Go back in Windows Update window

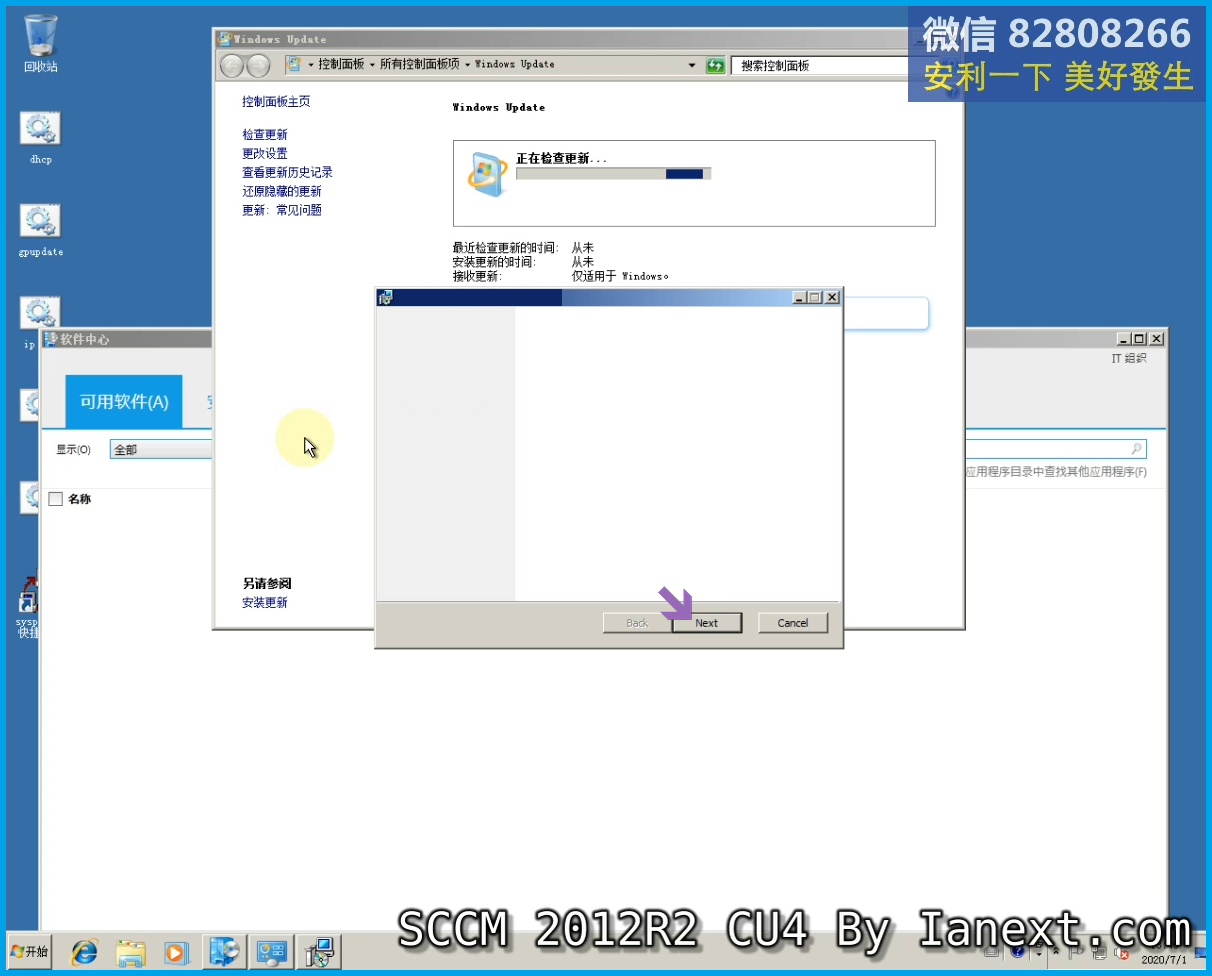pos(232,65)
